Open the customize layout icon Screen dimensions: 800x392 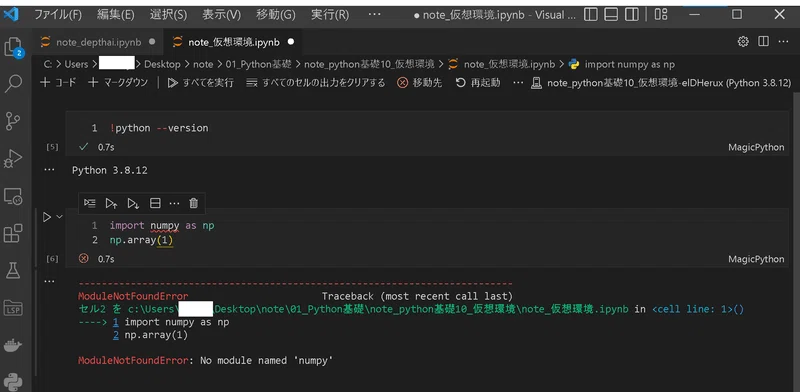click(x=661, y=14)
